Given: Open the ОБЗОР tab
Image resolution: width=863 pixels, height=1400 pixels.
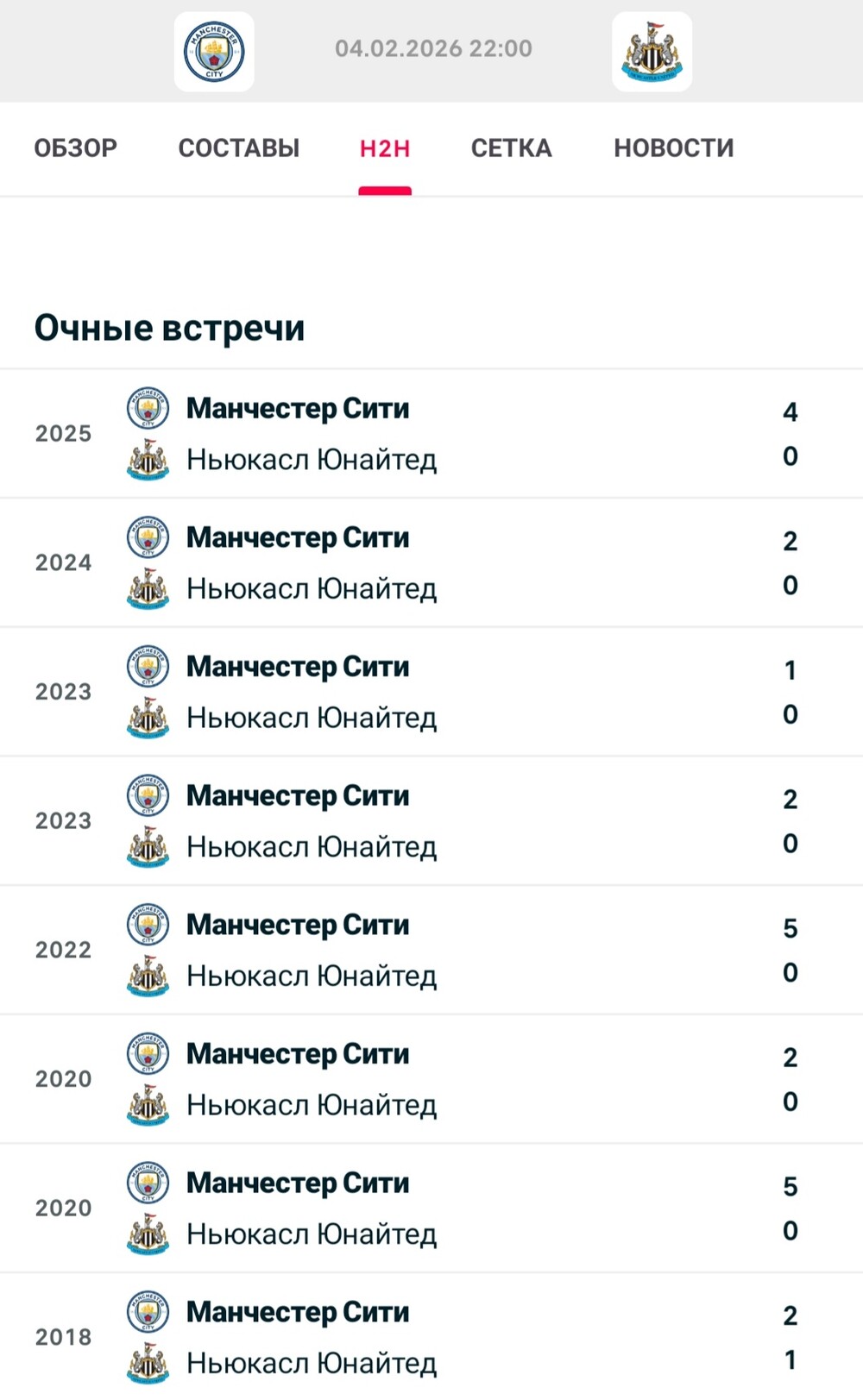Looking at the screenshot, I should 76,148.
